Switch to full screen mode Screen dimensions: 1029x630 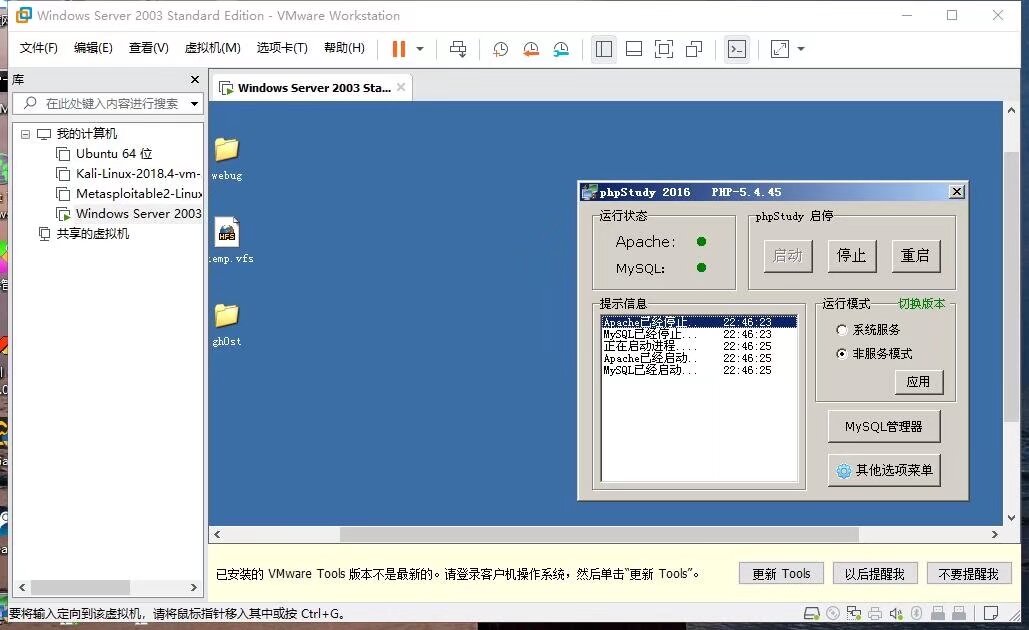pos(664,49)
